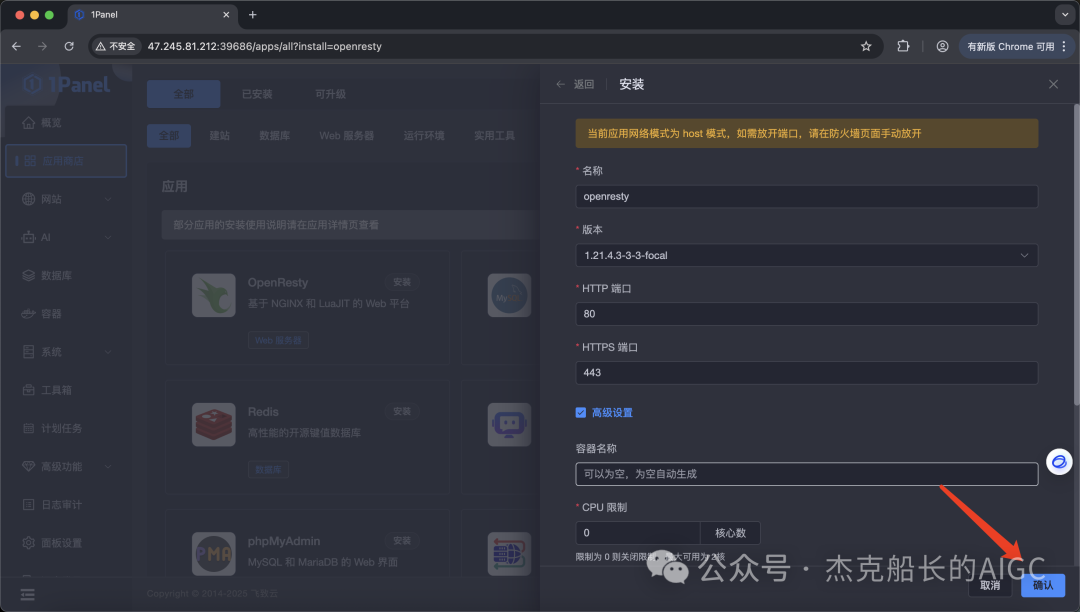Click the address bar URL
Image resolution: width=1080 pixels, height=612 pixels.
pyautogui.click(x=264, y=46)
